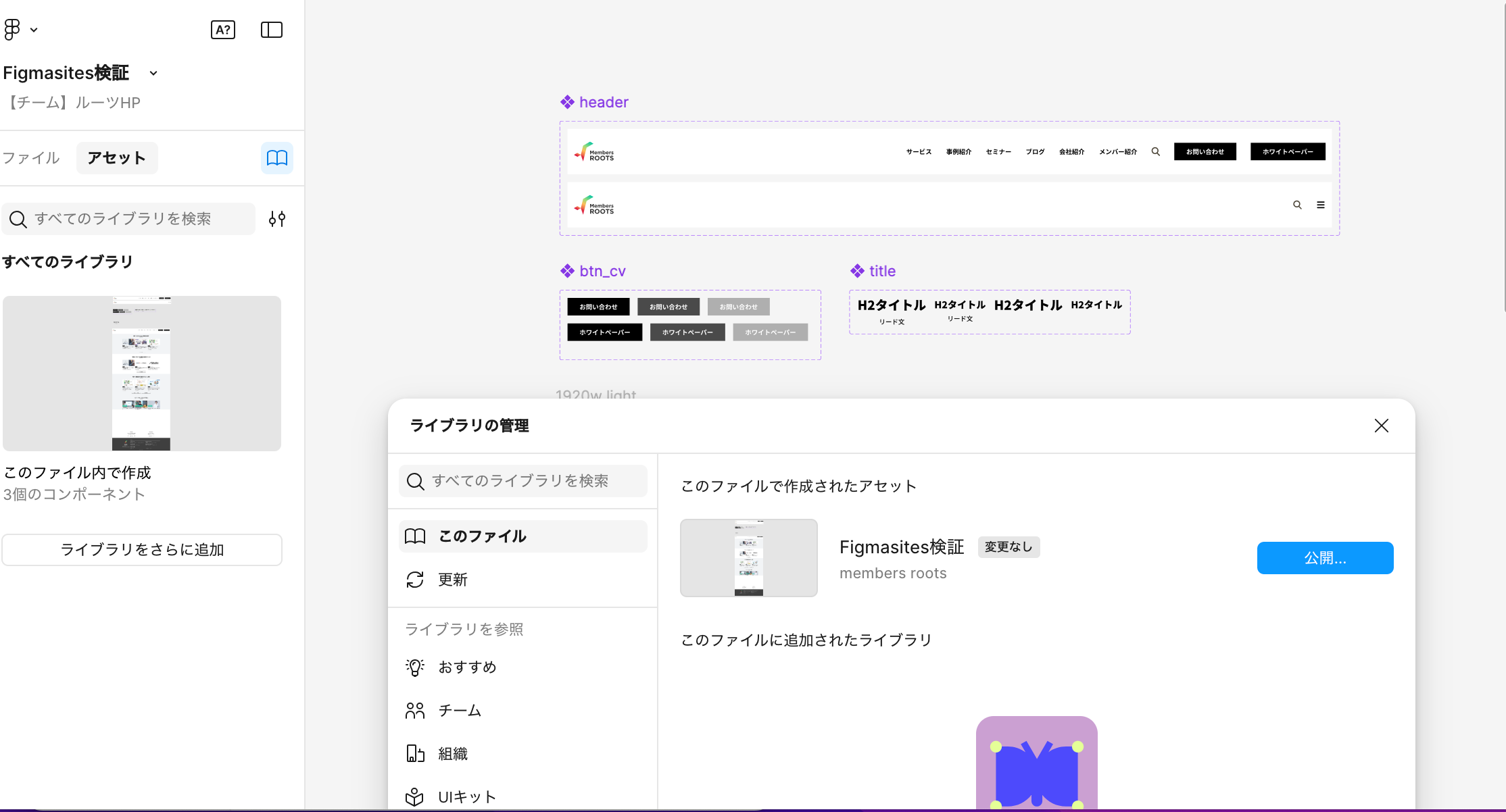Click the left panel library search field
The height and width of the screenshot is (812, 1506).
pos(128,219)
